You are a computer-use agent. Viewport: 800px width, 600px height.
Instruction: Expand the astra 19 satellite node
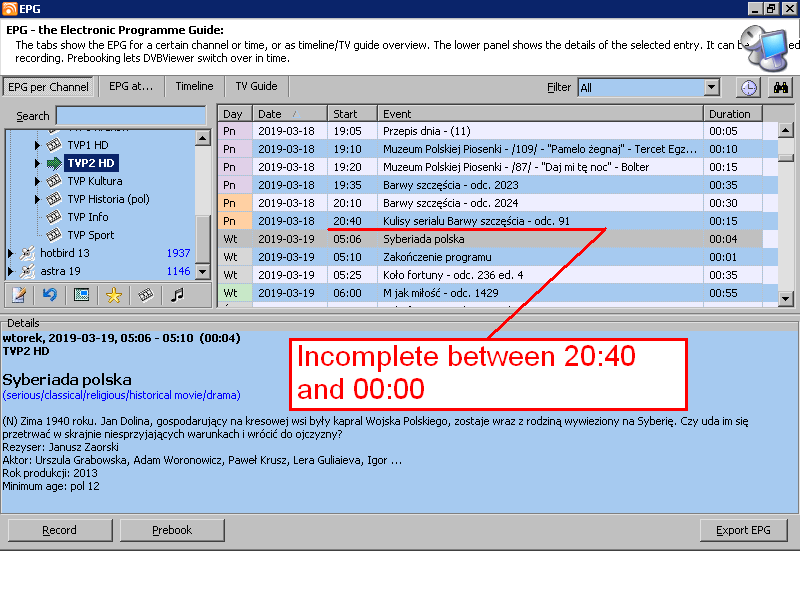click(x=11, y=271)
